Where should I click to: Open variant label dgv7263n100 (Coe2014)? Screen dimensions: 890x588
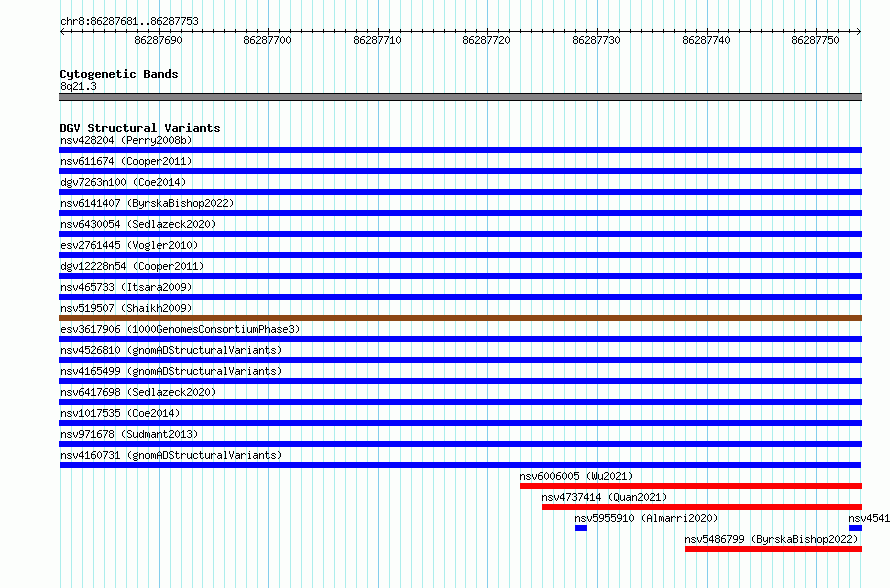[x=123, y=182]
